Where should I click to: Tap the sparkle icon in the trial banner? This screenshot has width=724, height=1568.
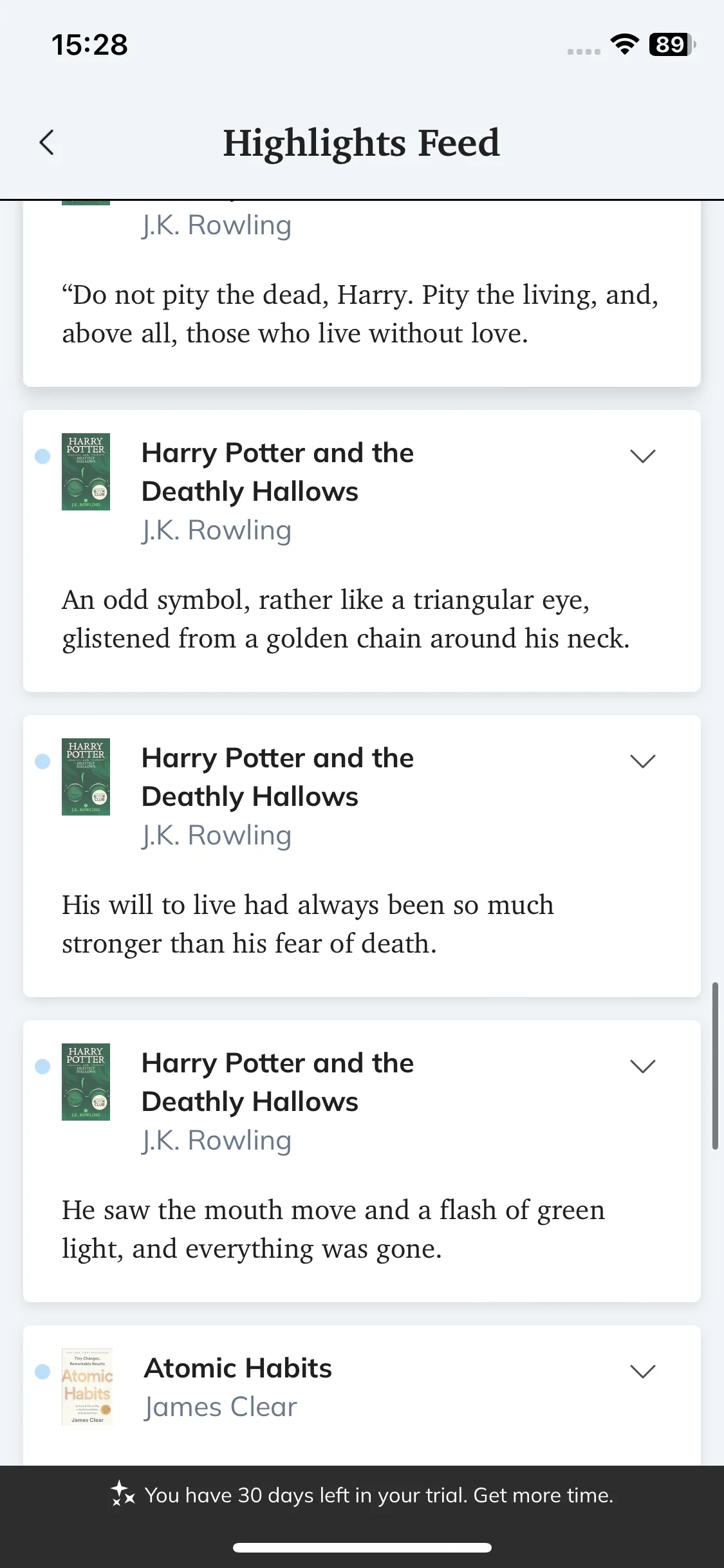(122, 1494)
